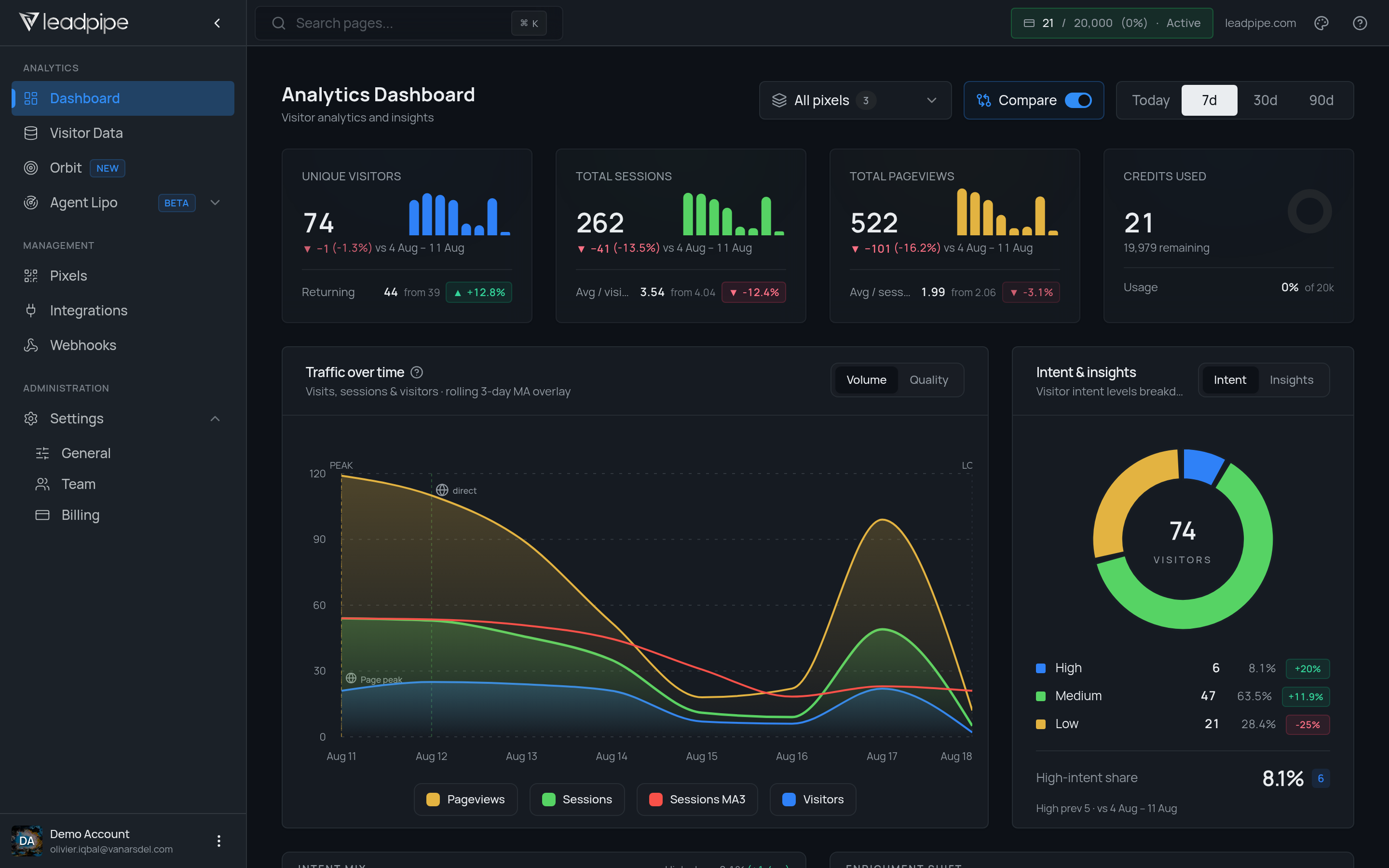Click the Low intent yellow swatch
The width and height of the screenshot is (1389, 868).
click(1041, 724)
